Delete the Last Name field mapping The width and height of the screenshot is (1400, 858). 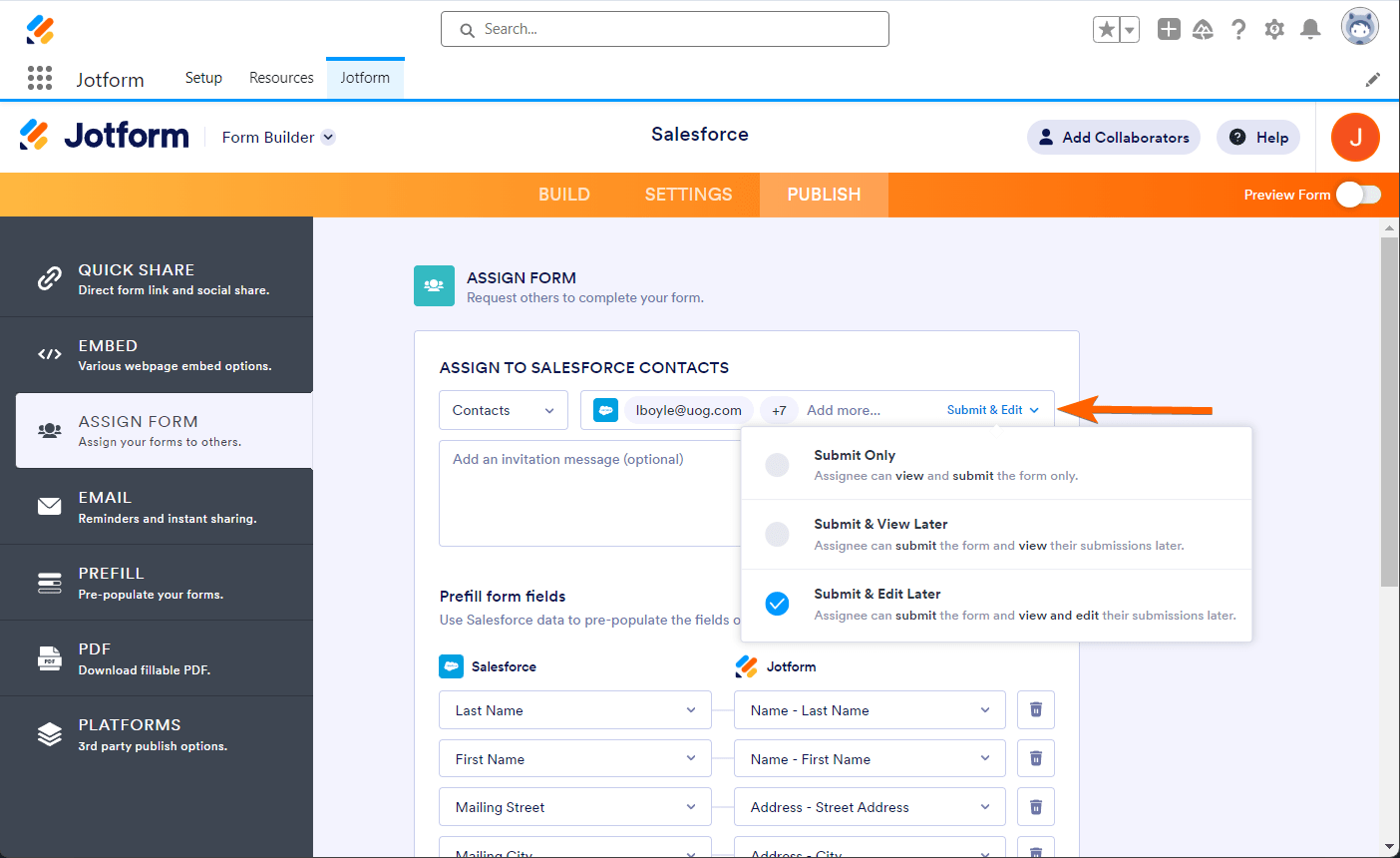point(1036,710)
